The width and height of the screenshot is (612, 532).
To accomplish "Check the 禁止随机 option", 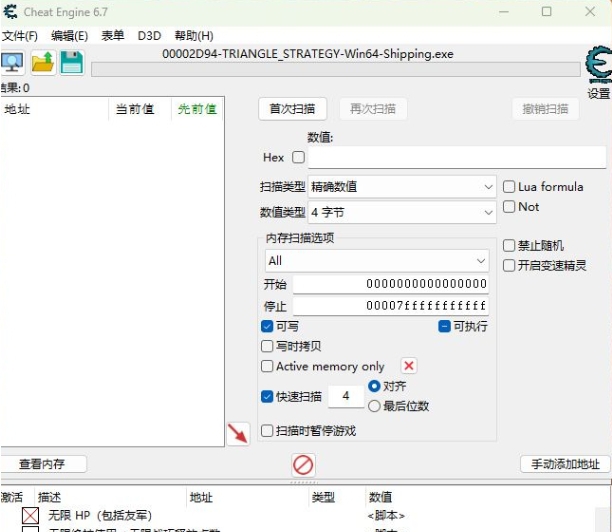I will coord(509,246).
